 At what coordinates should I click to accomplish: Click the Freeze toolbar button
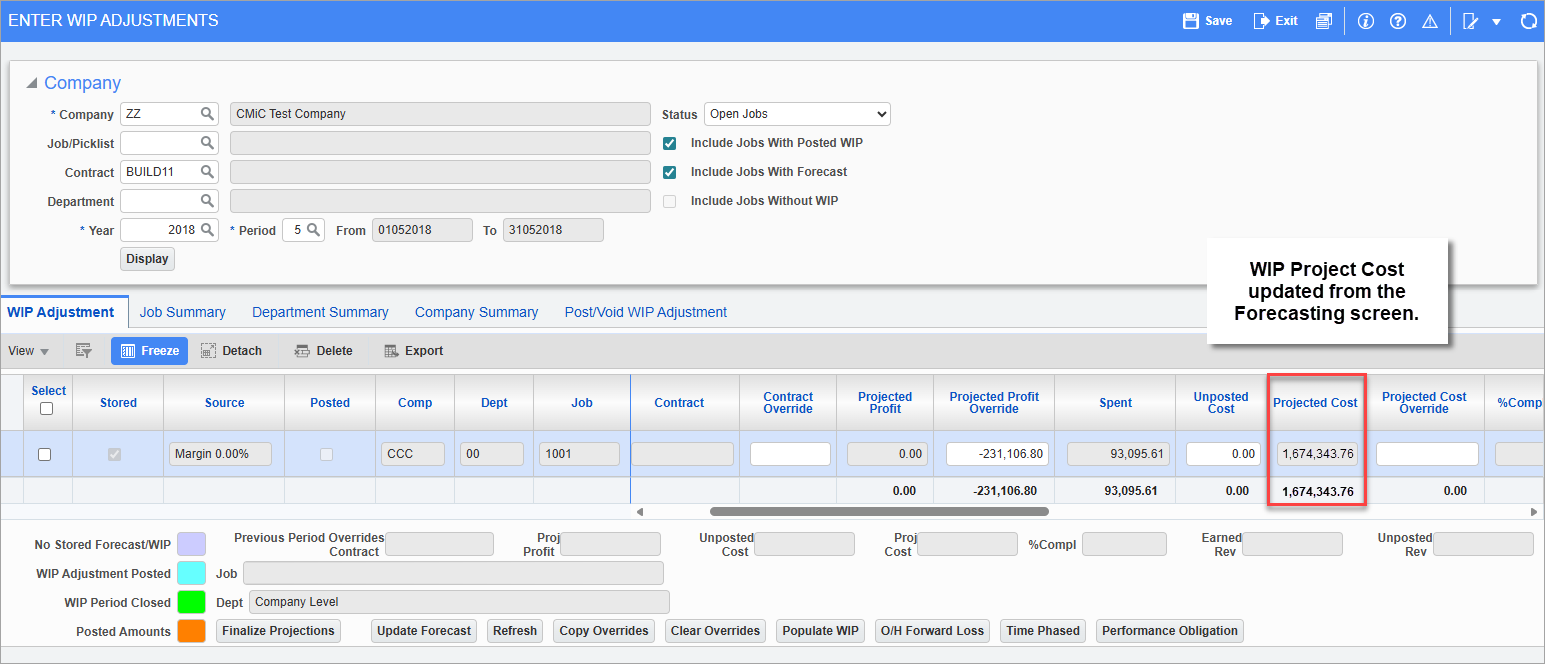tap(150, 351)
